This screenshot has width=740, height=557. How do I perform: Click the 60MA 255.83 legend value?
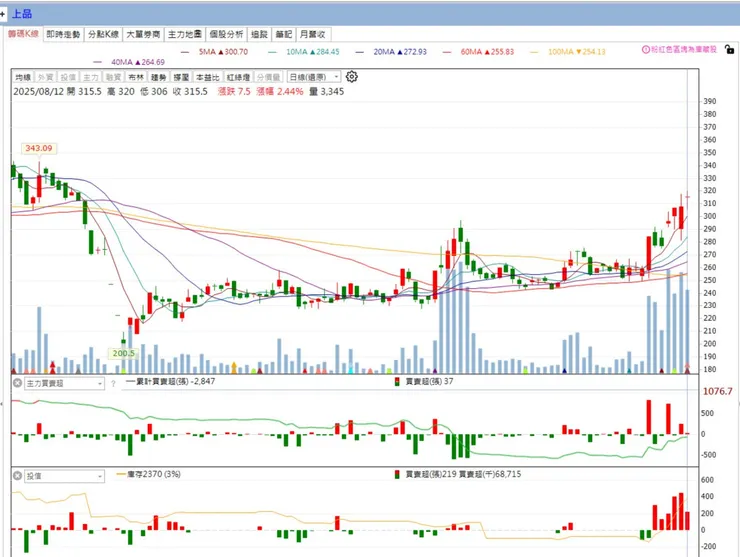487,52
